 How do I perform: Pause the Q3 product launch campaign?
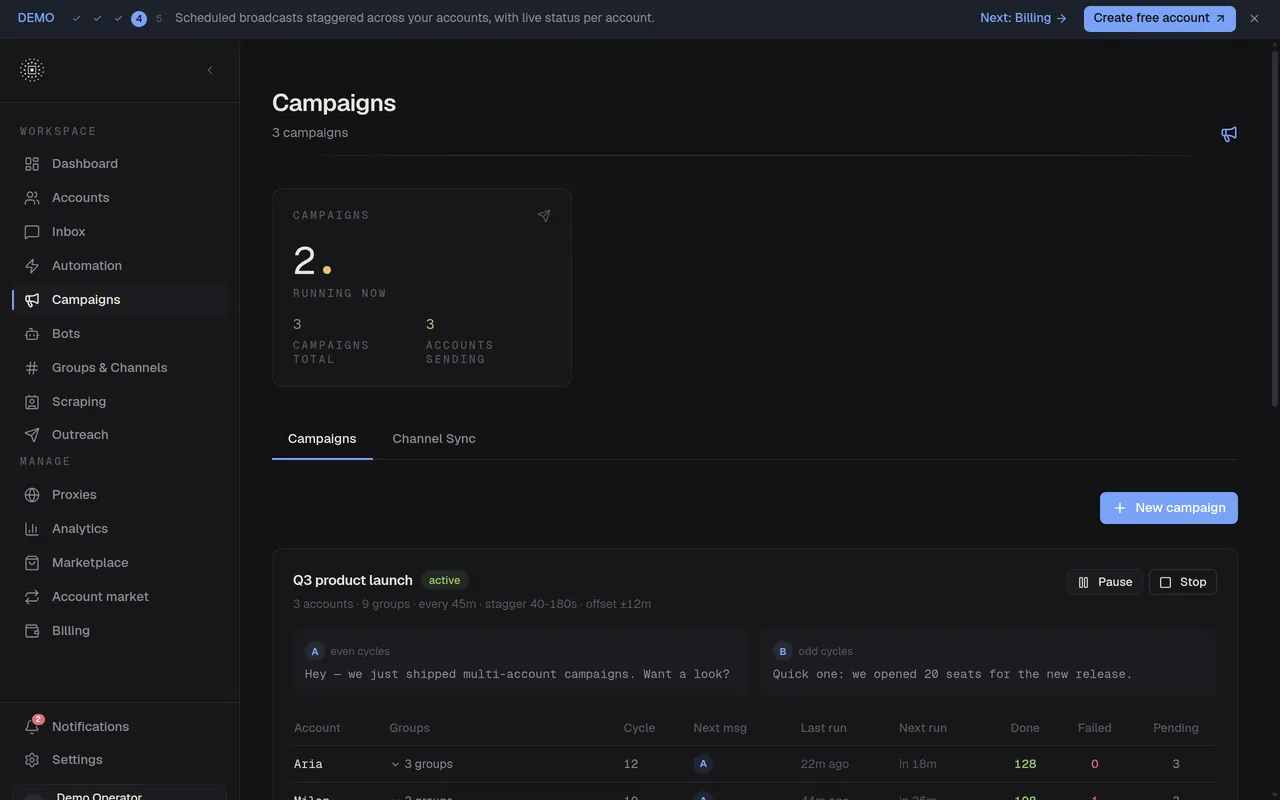click(x=1105, y=582)
